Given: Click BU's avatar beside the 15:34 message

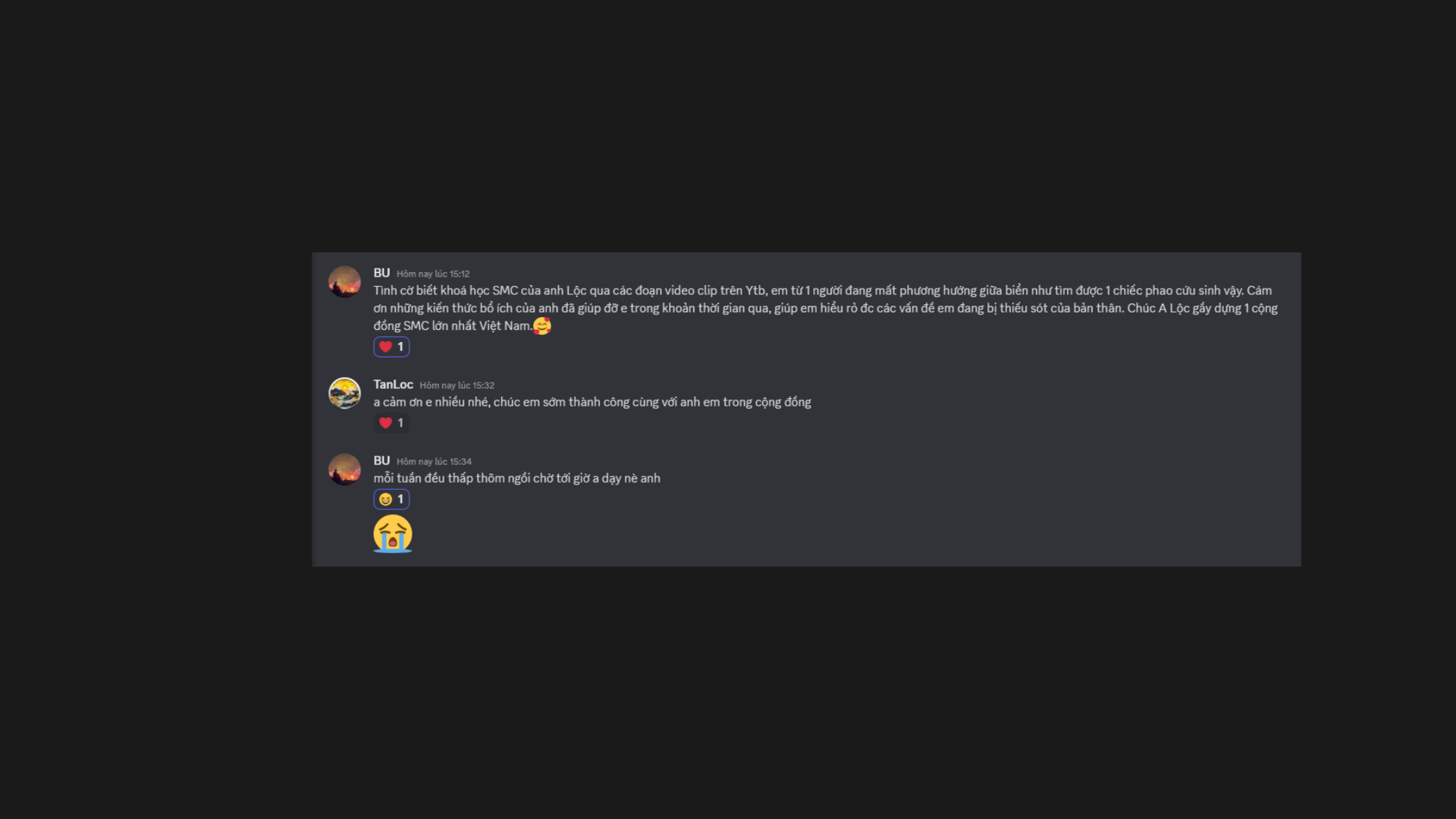Looking at the screenshot, I should coord(344,469).
